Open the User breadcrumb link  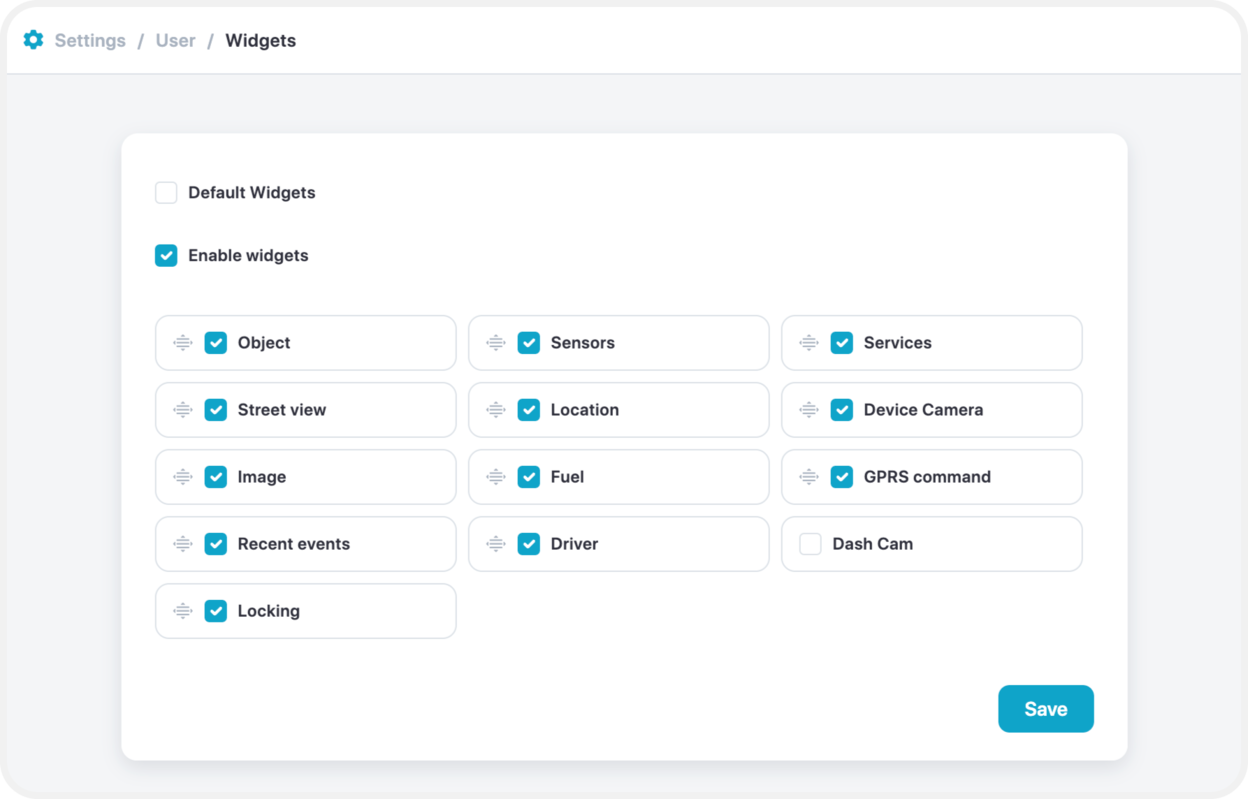pos(175,41)
